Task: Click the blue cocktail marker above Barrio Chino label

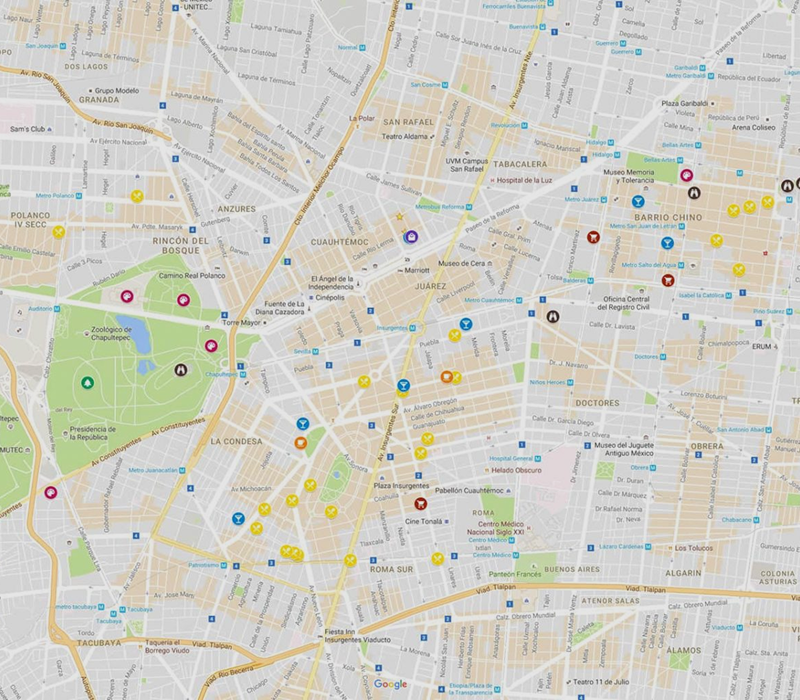Action: [x=638, y=202]
